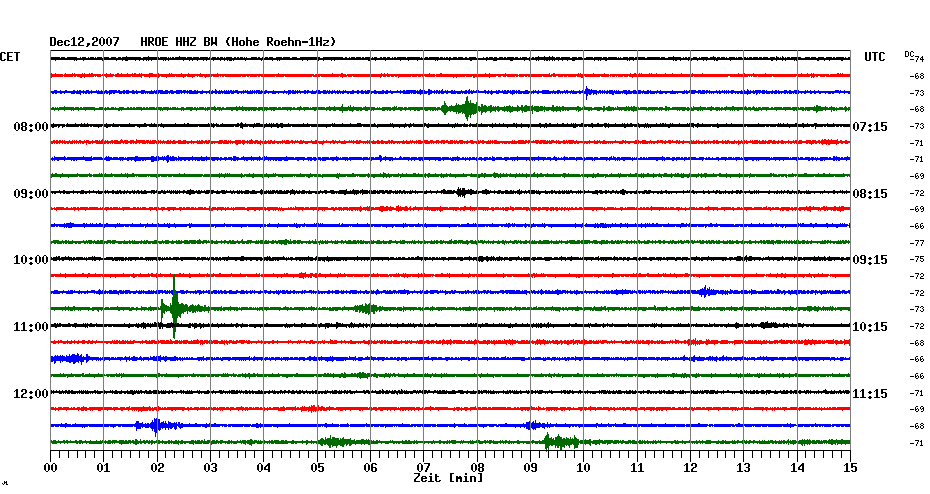This screenshot has height=494, width=930.
Task: Click minute tick label 07
Action: click(423, 468)
